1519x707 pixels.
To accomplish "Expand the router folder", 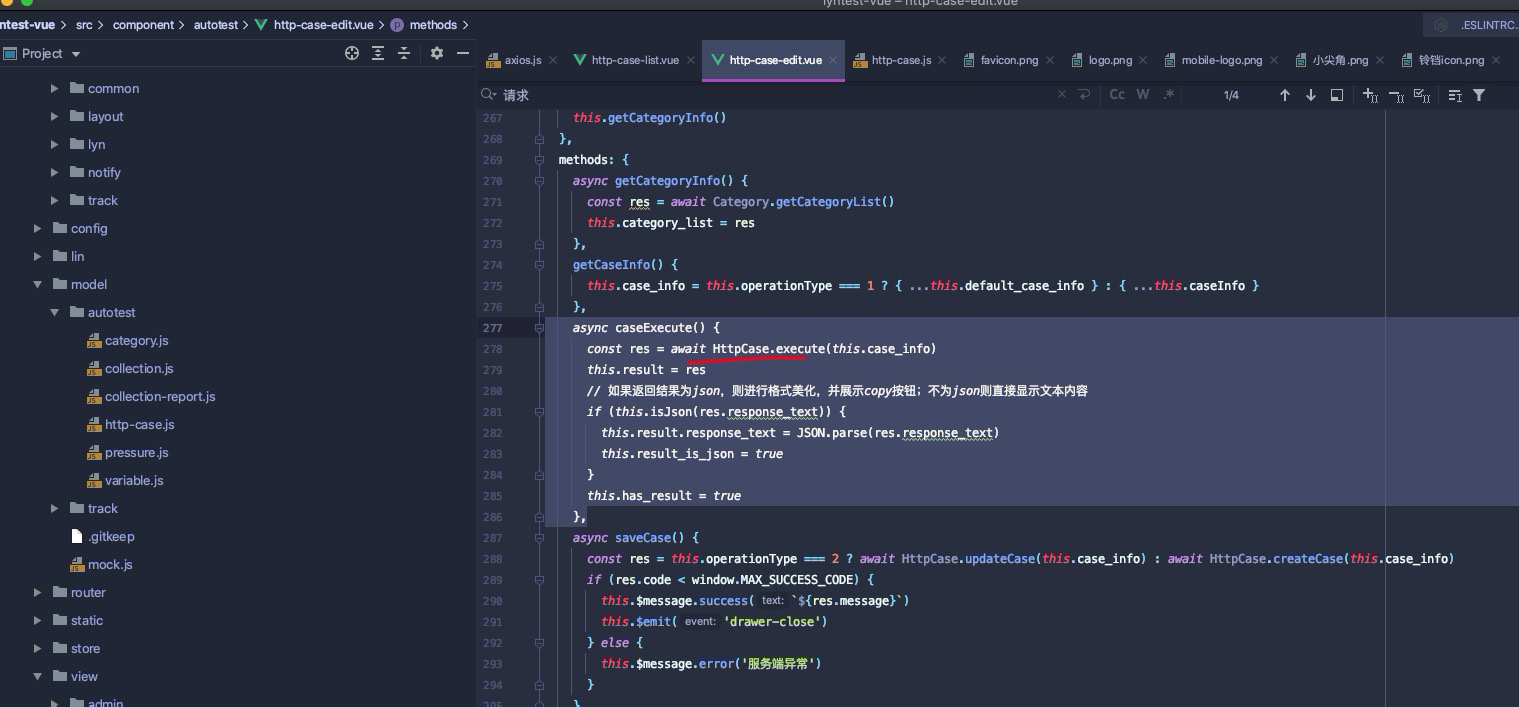I will [37, 592].
